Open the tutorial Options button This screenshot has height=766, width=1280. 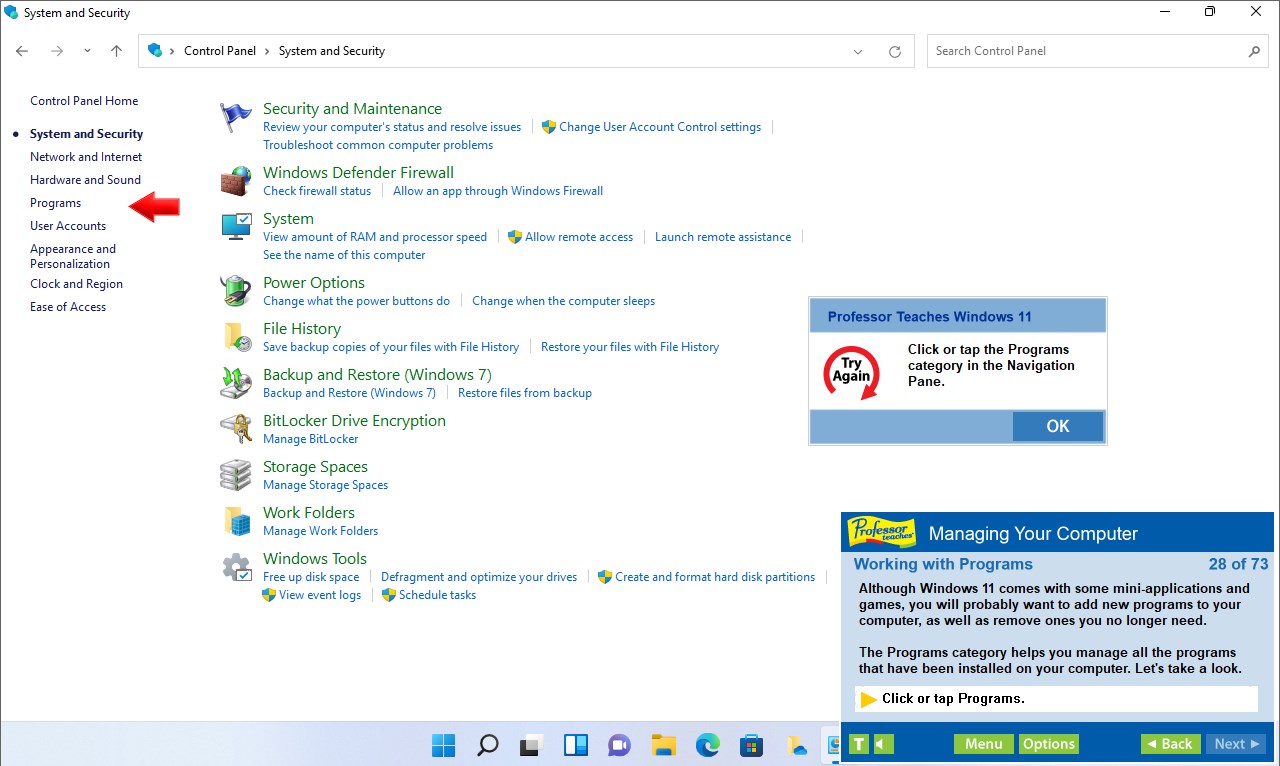click(x=1049, y=744)
